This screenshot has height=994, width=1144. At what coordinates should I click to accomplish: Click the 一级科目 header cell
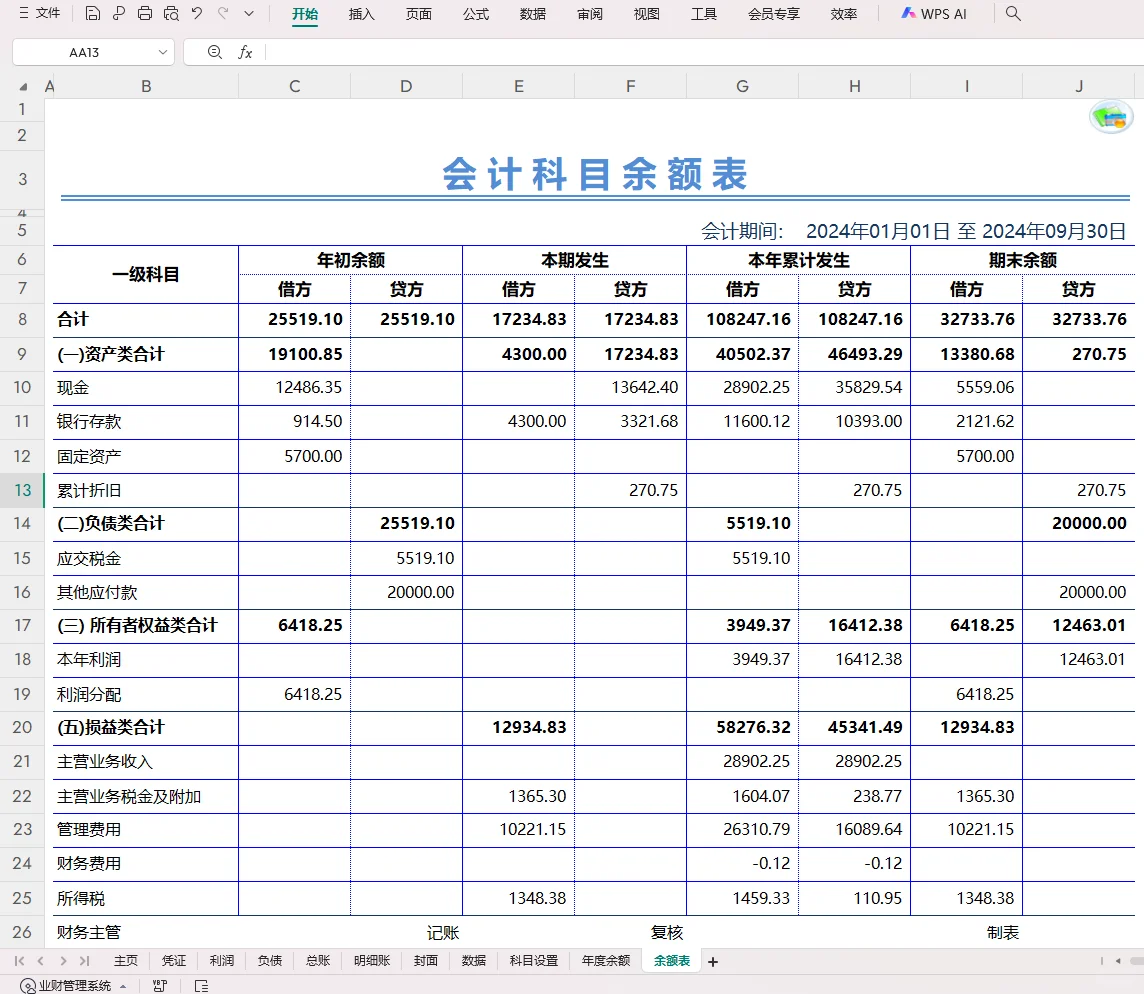click(x=145, y=274)
